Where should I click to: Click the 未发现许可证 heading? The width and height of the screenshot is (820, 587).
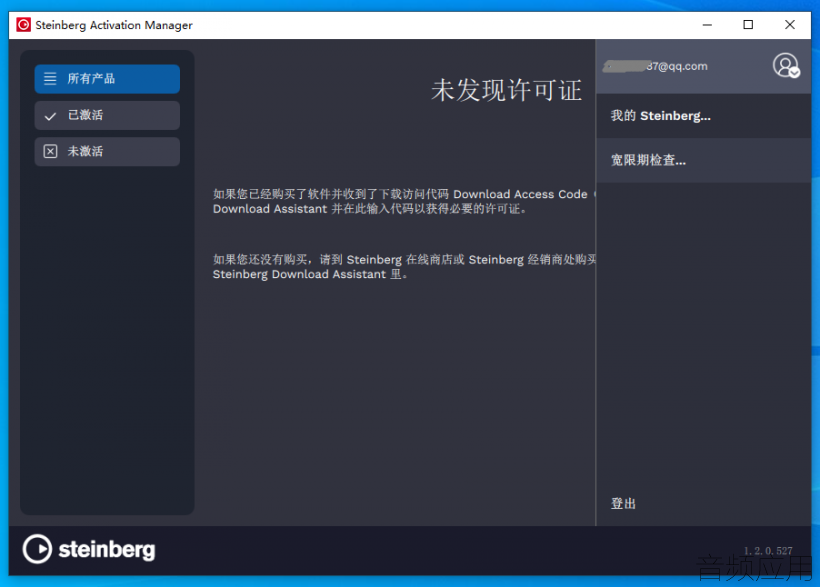point(506,91)
